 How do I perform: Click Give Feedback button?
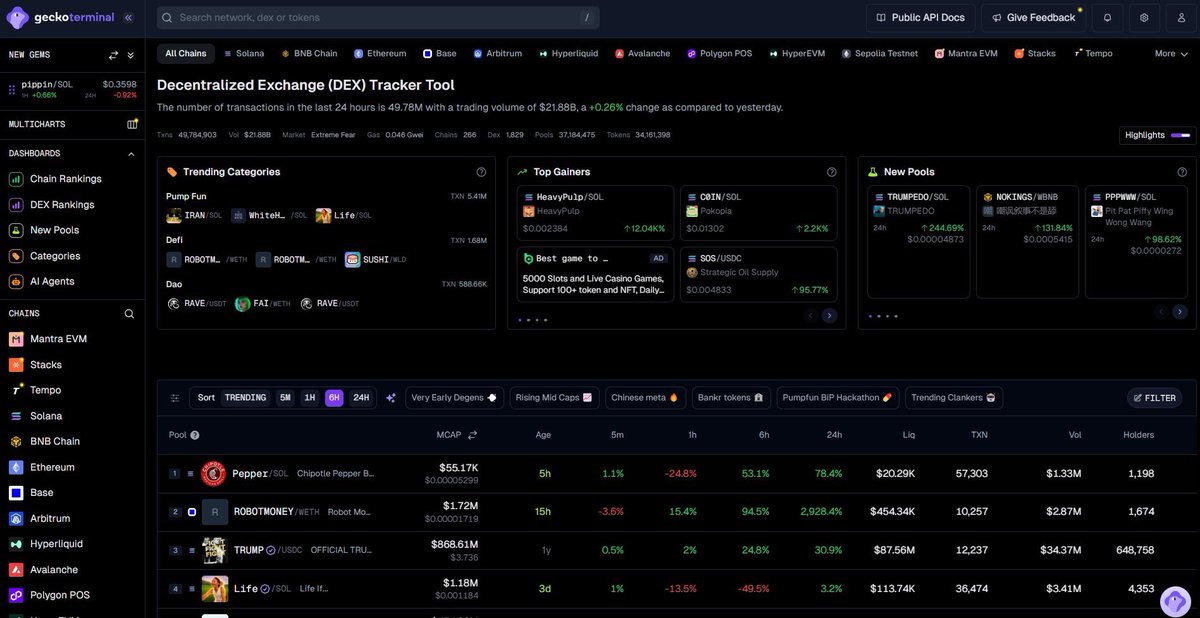coord(1033,17)
